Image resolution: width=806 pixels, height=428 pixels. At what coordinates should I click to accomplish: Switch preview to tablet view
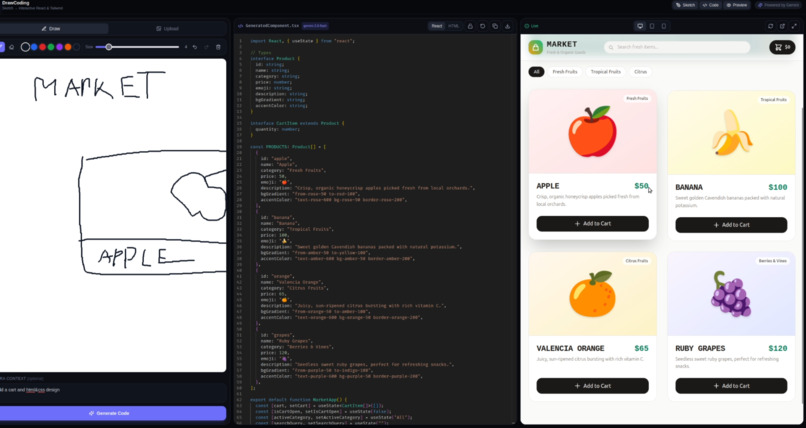point(652,26)
